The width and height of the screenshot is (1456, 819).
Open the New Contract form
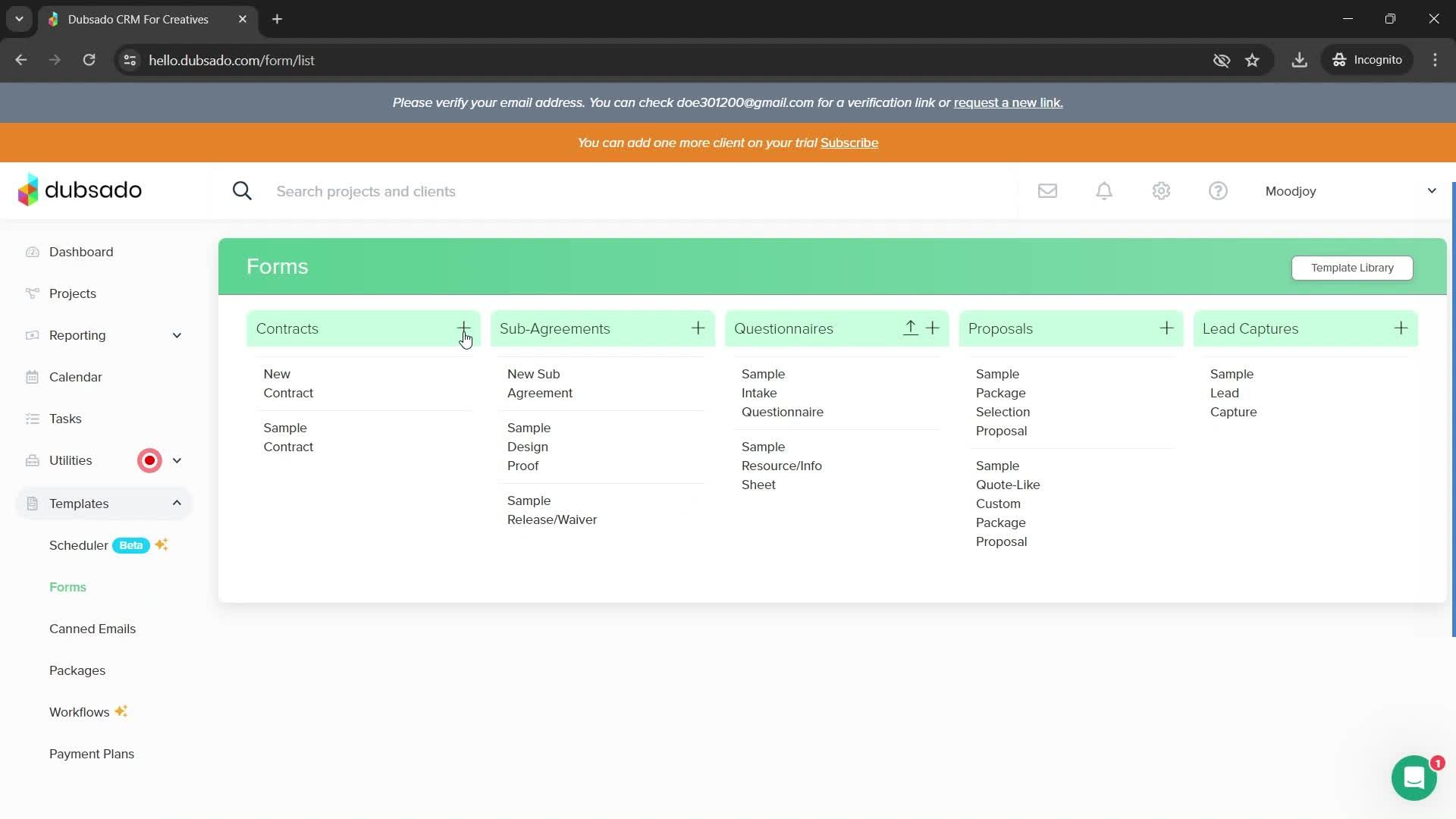pos(288,384)
